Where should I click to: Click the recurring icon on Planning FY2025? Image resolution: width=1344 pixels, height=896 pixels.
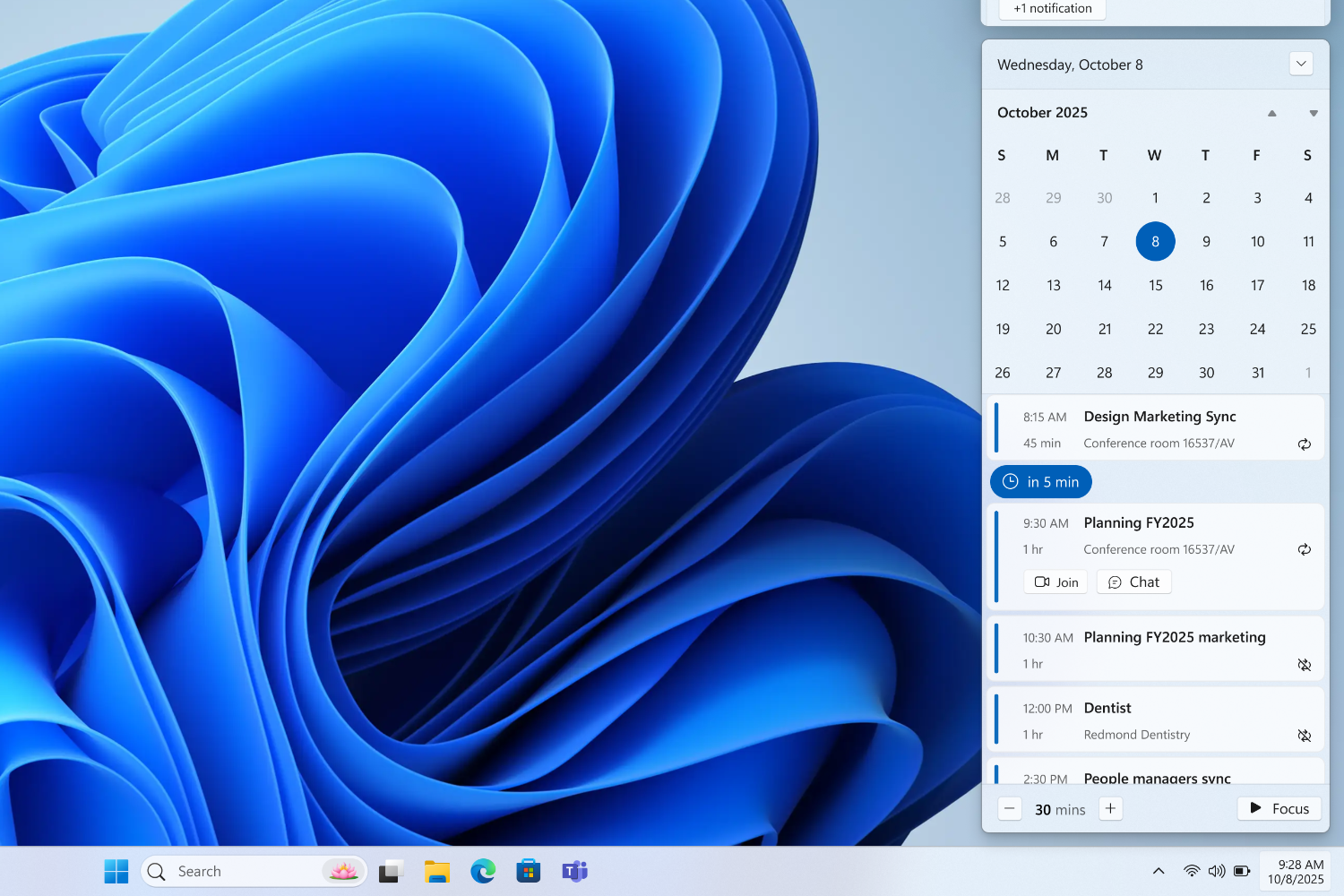pos(1305,549)
